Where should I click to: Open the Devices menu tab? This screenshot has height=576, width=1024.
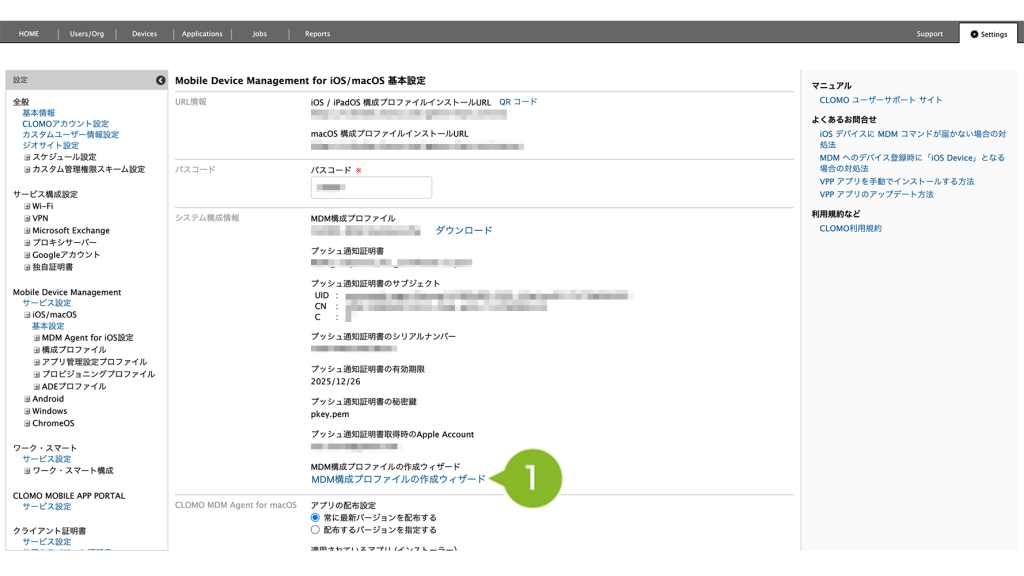point(144,34)
